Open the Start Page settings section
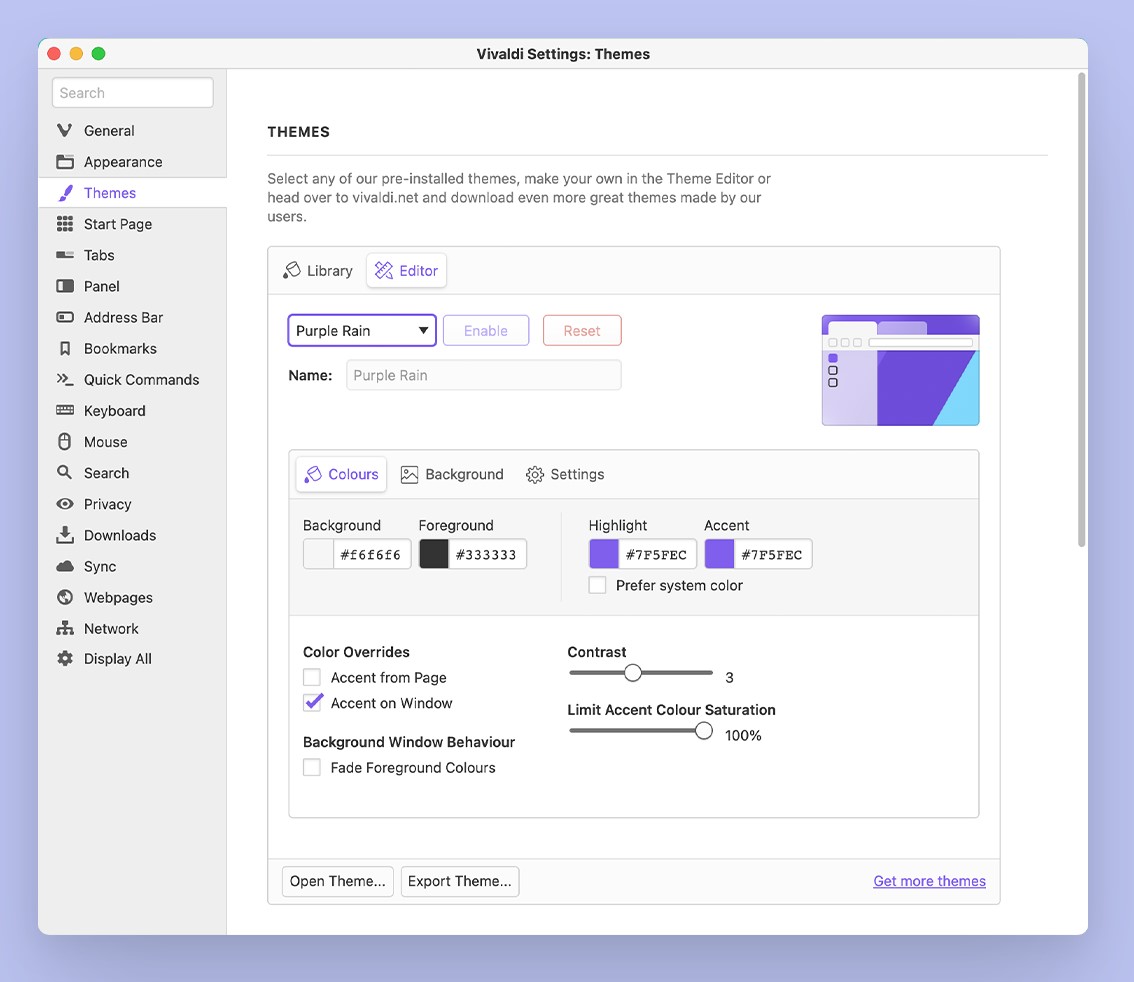Viewport: 1134px width, 982px height. (x=132, y=223)
